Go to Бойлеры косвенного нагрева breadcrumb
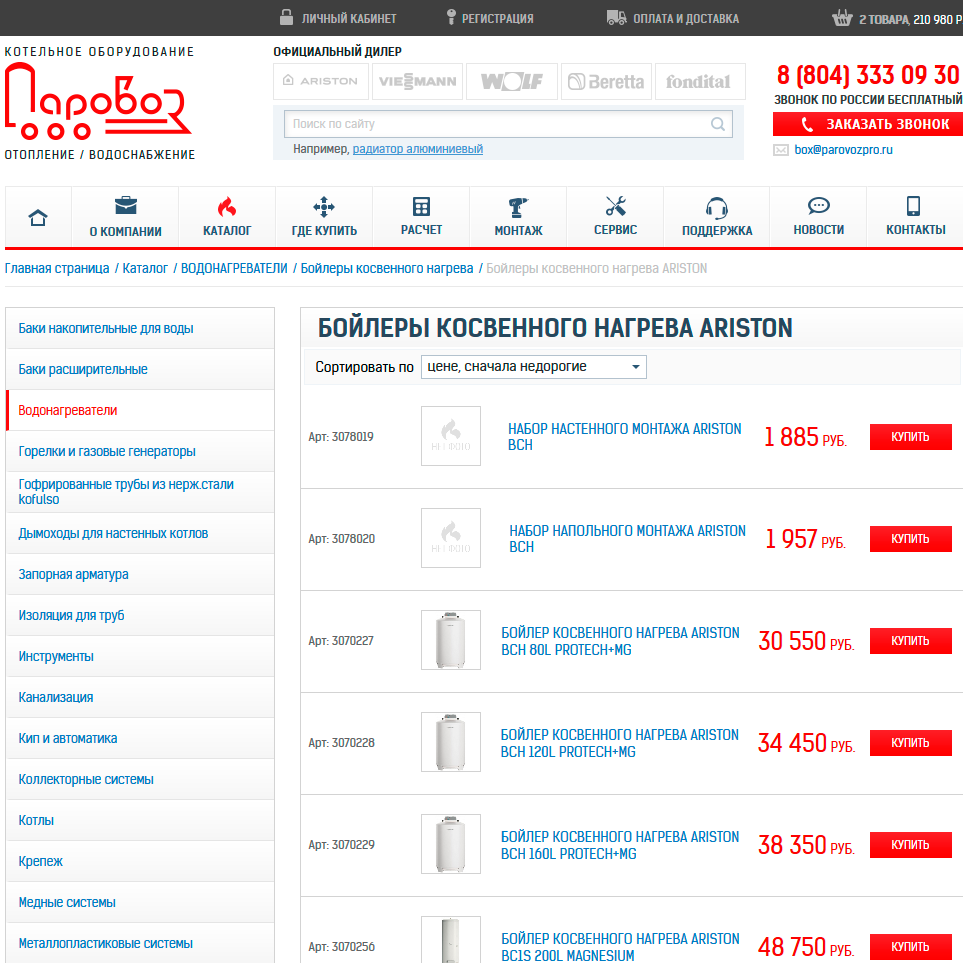Screen dimensions: 963x963 (x=387, y=268)
